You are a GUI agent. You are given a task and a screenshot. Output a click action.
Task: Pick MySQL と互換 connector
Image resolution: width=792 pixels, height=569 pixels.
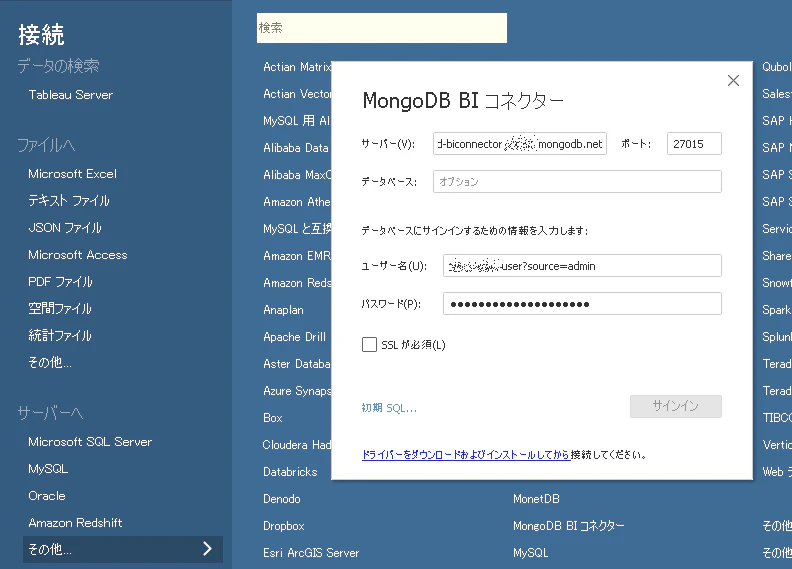297,229
